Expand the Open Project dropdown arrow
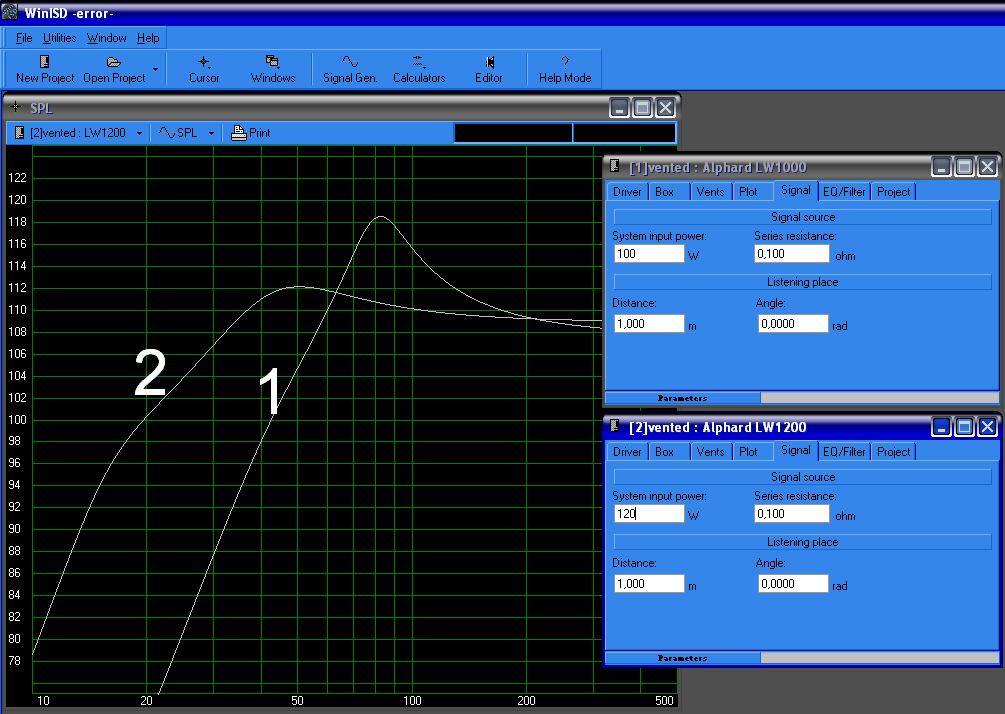Viewport: 1005px width, 714px height. pyautogui.click(x=155, y=70)
